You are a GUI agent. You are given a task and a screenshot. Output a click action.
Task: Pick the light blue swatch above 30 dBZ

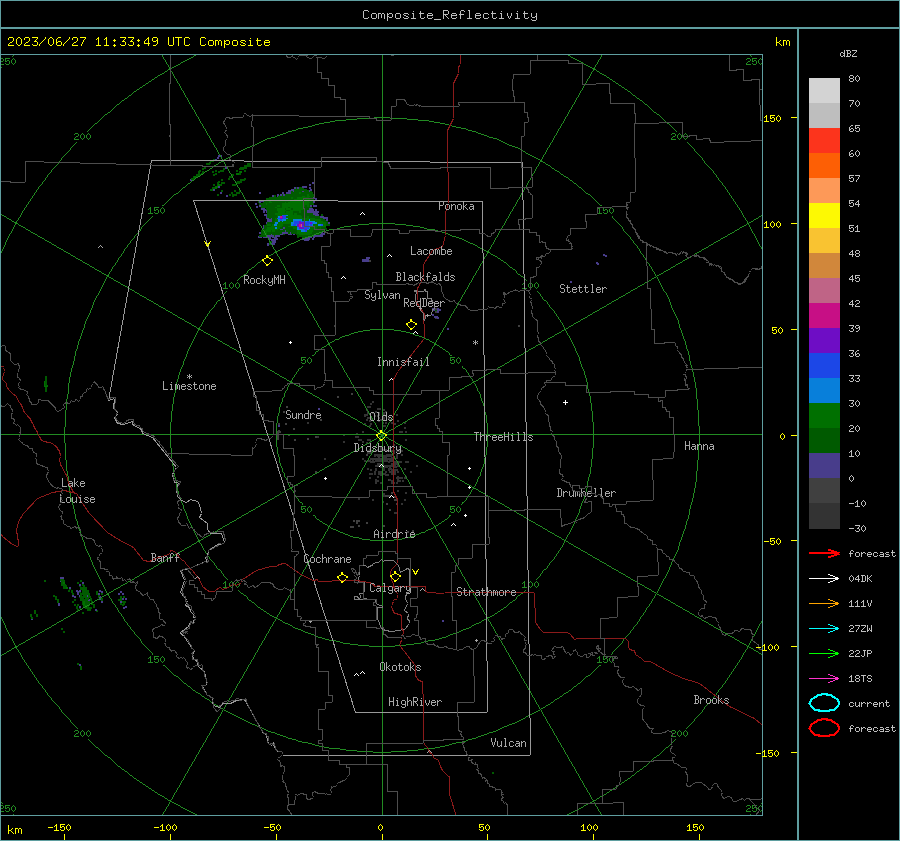click(824, 390)
